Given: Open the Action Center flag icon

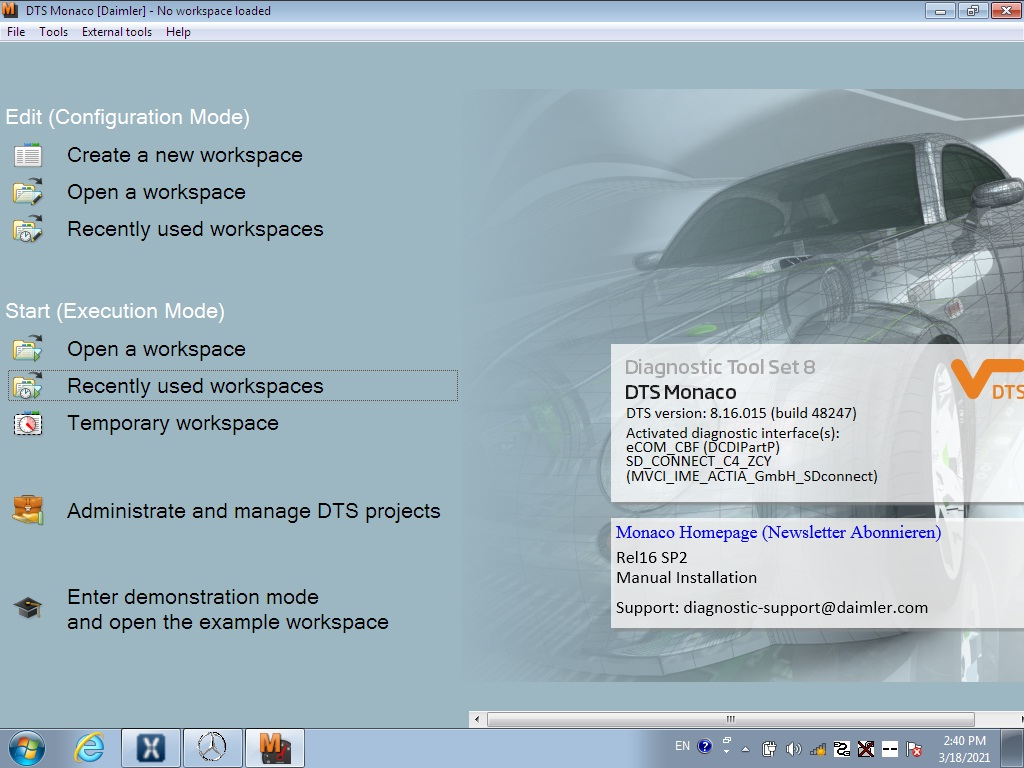Looking at the screenshot, I should 914,749.
